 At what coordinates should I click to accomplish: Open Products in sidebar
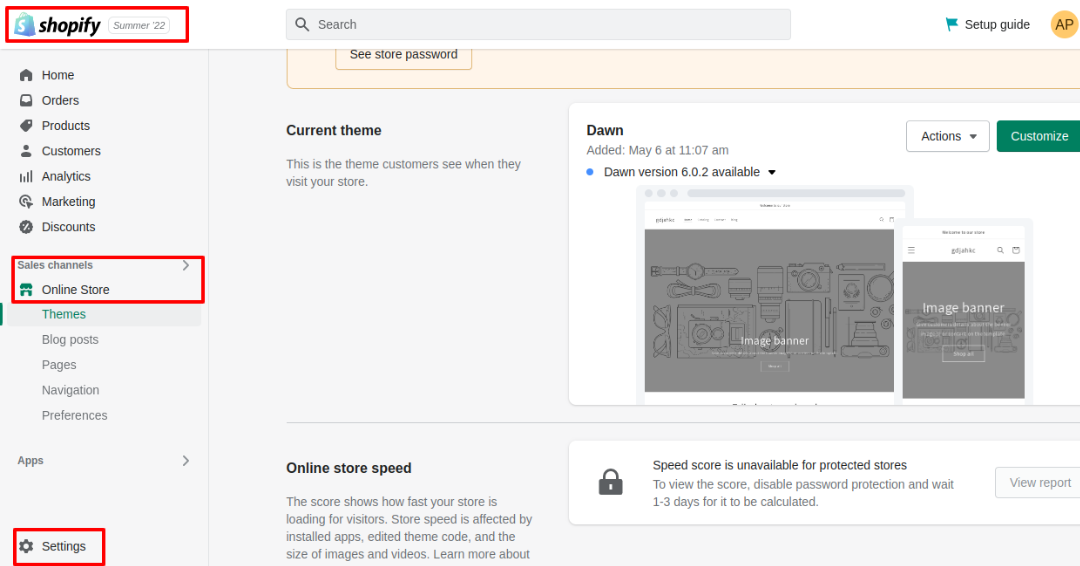65,126
